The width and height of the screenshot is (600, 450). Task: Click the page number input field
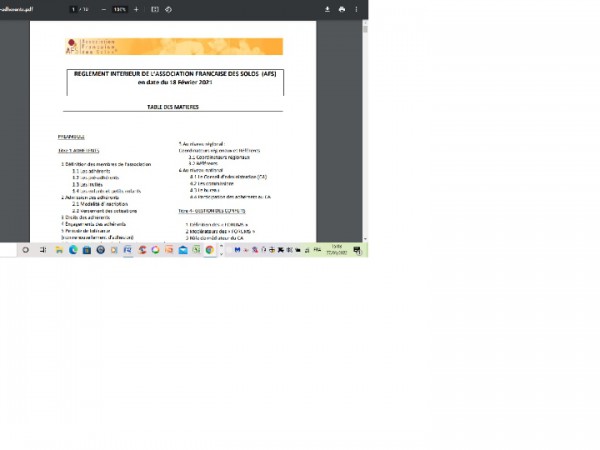pos(73,9)
